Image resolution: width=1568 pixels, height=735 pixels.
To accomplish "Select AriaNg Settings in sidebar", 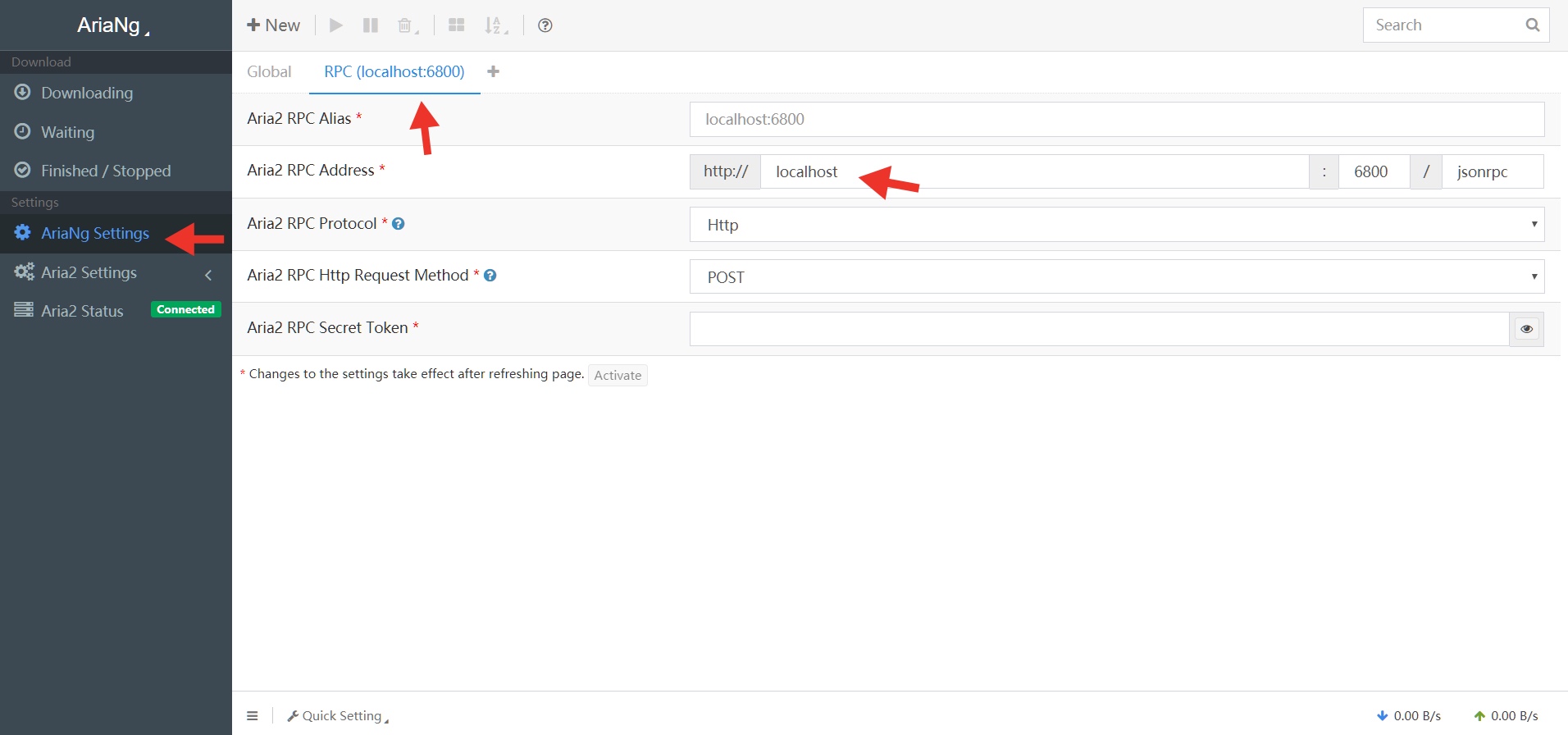I will click(x=116, y=233).
